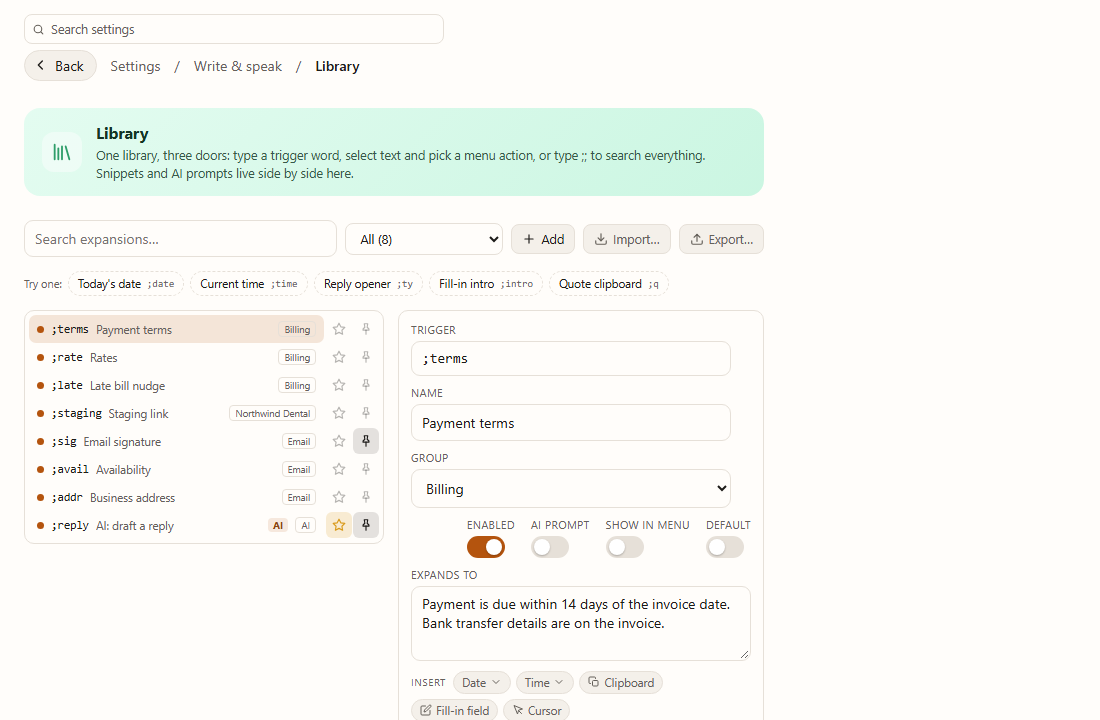Star the ;rate Rates snippet
The height and width of the screenshot is (720, 1100).
tap(339, 357)
